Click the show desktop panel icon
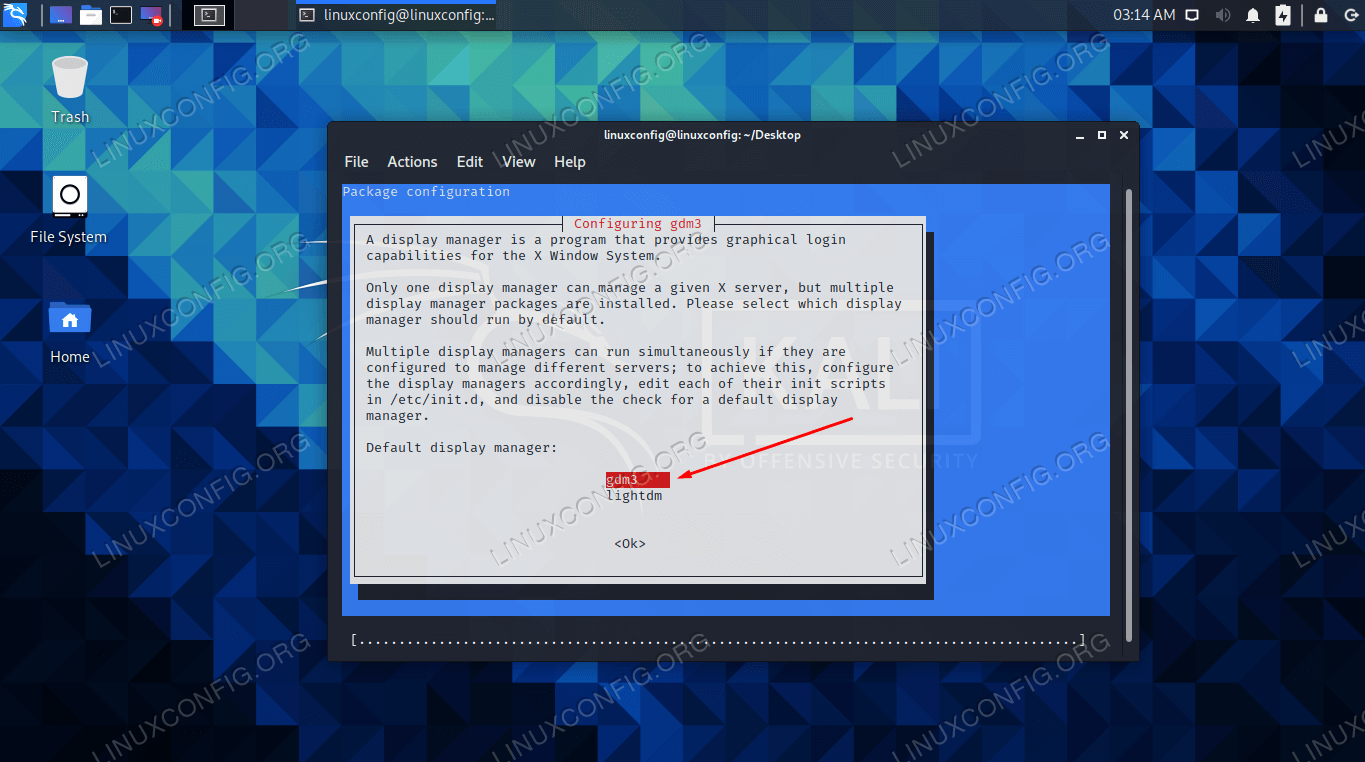This screenshot has height=762, width=1365. (61, 15)
